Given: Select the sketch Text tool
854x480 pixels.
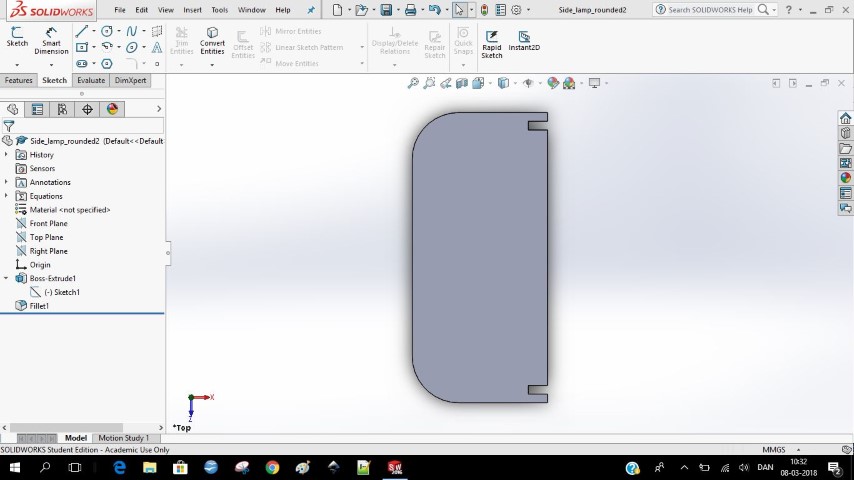Looking at the screenshot, I should coord(157,47).
